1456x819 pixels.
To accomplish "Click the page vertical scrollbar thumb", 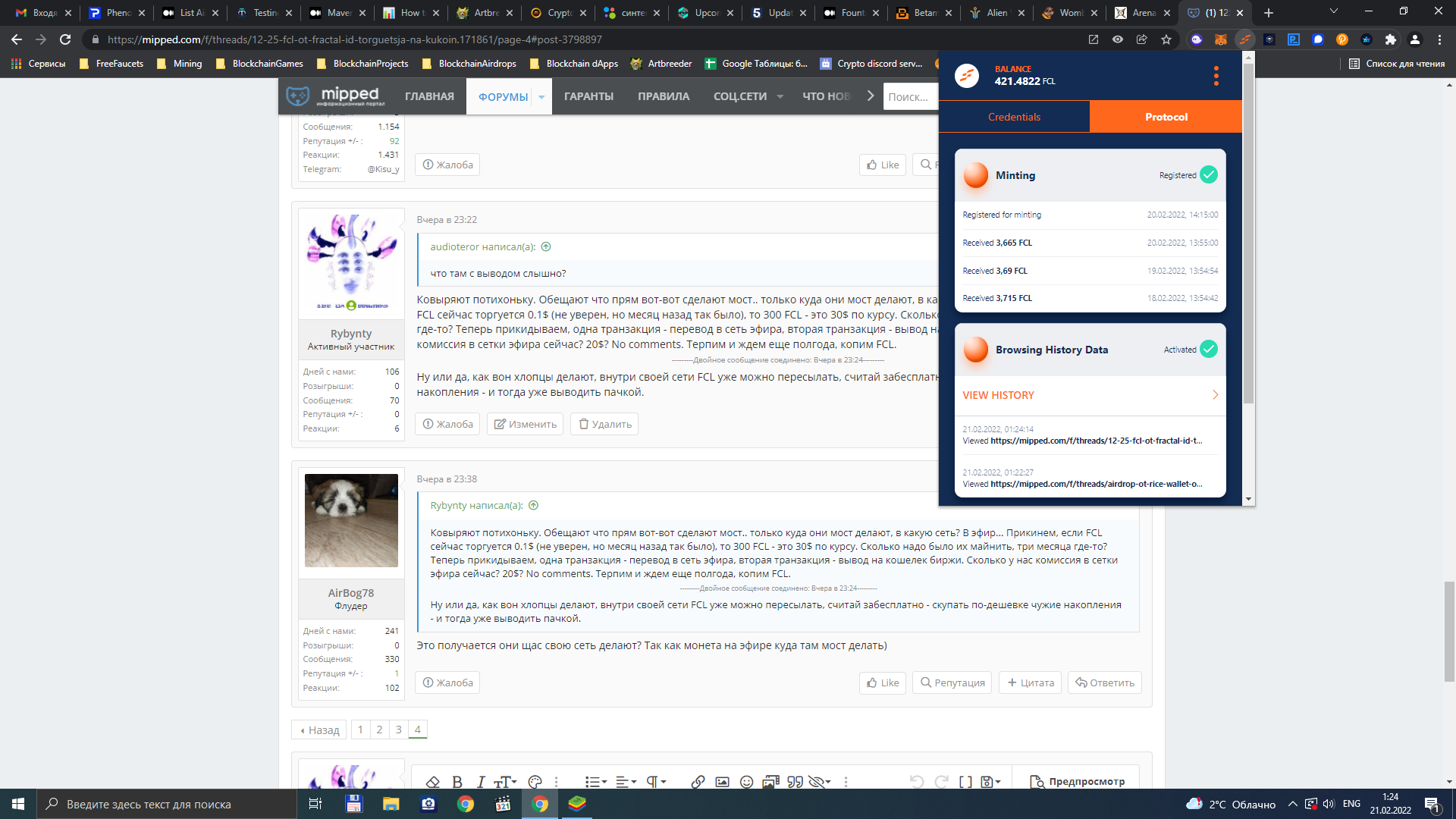I will click(x=1449, y=631).
